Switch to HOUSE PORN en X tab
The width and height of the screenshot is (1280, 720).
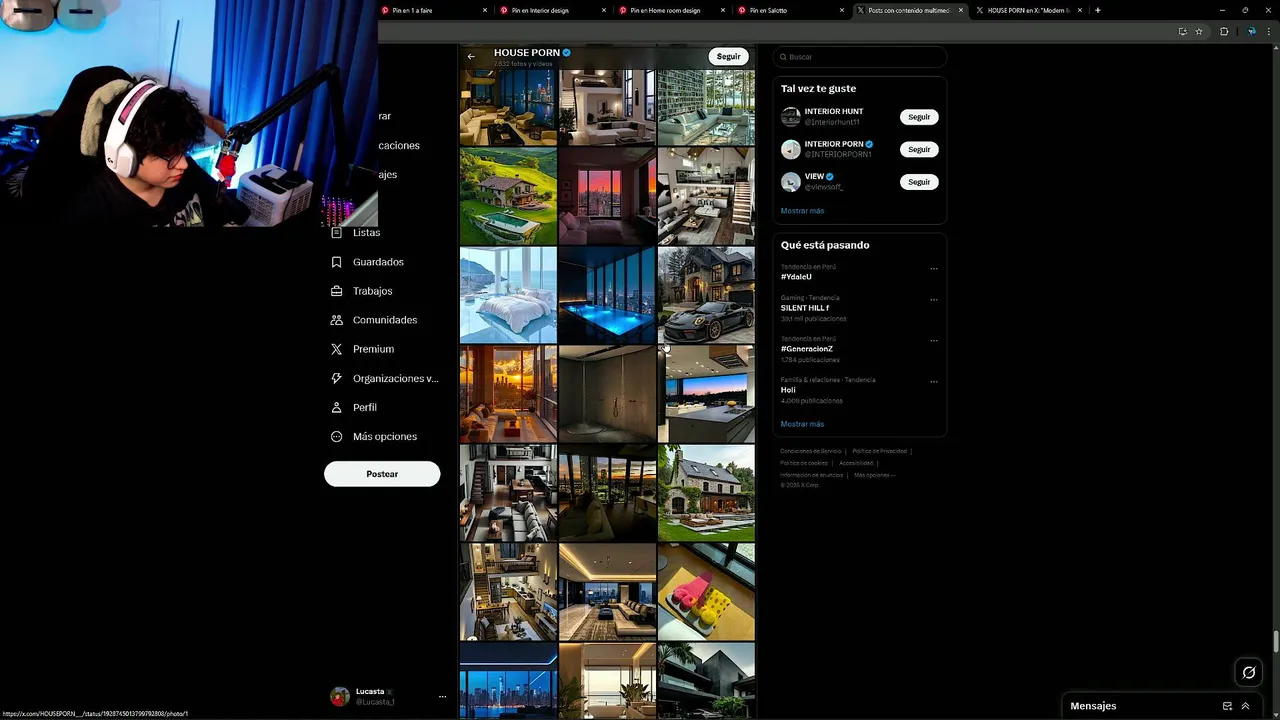(1029, 10)
